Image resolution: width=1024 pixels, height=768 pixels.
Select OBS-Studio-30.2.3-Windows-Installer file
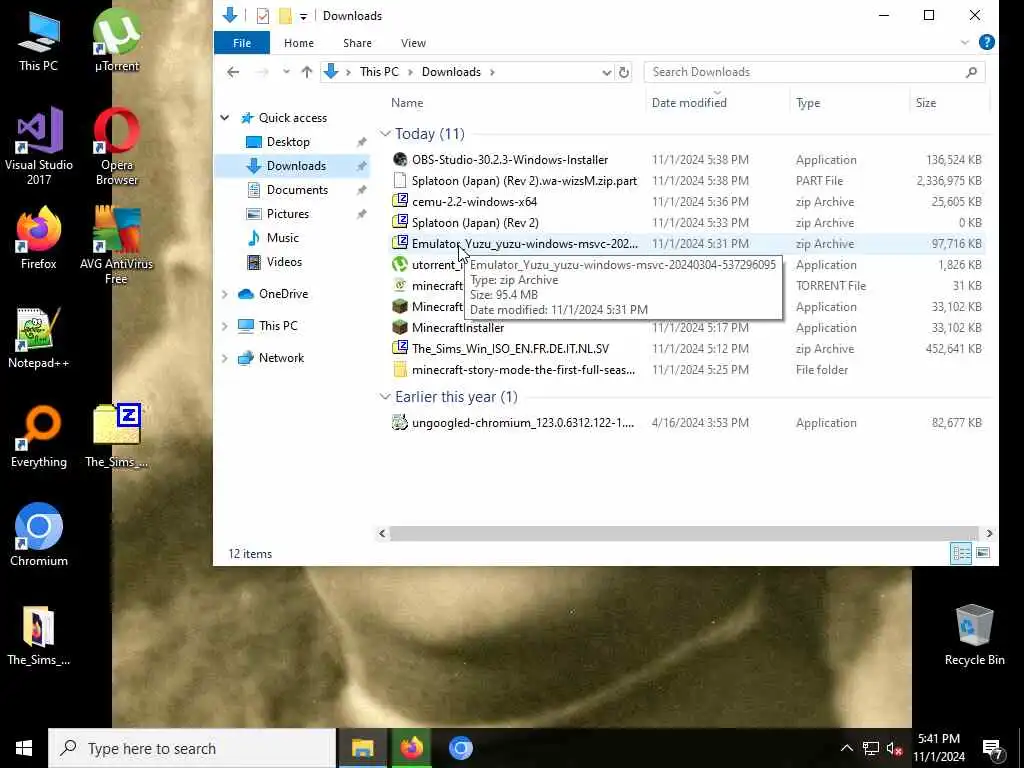[509, 160]
